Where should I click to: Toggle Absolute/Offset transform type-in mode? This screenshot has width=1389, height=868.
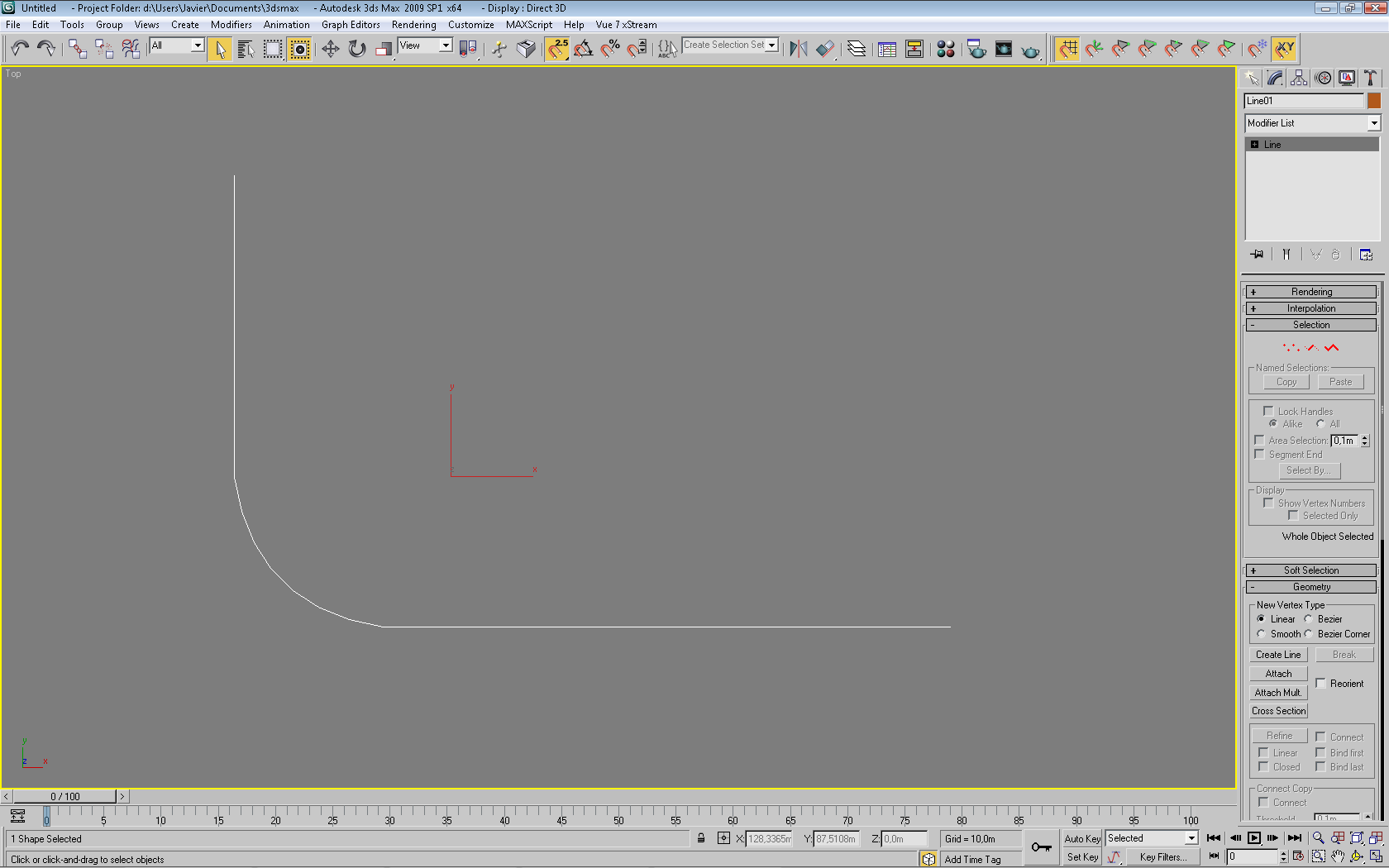(x=723, y=838)
